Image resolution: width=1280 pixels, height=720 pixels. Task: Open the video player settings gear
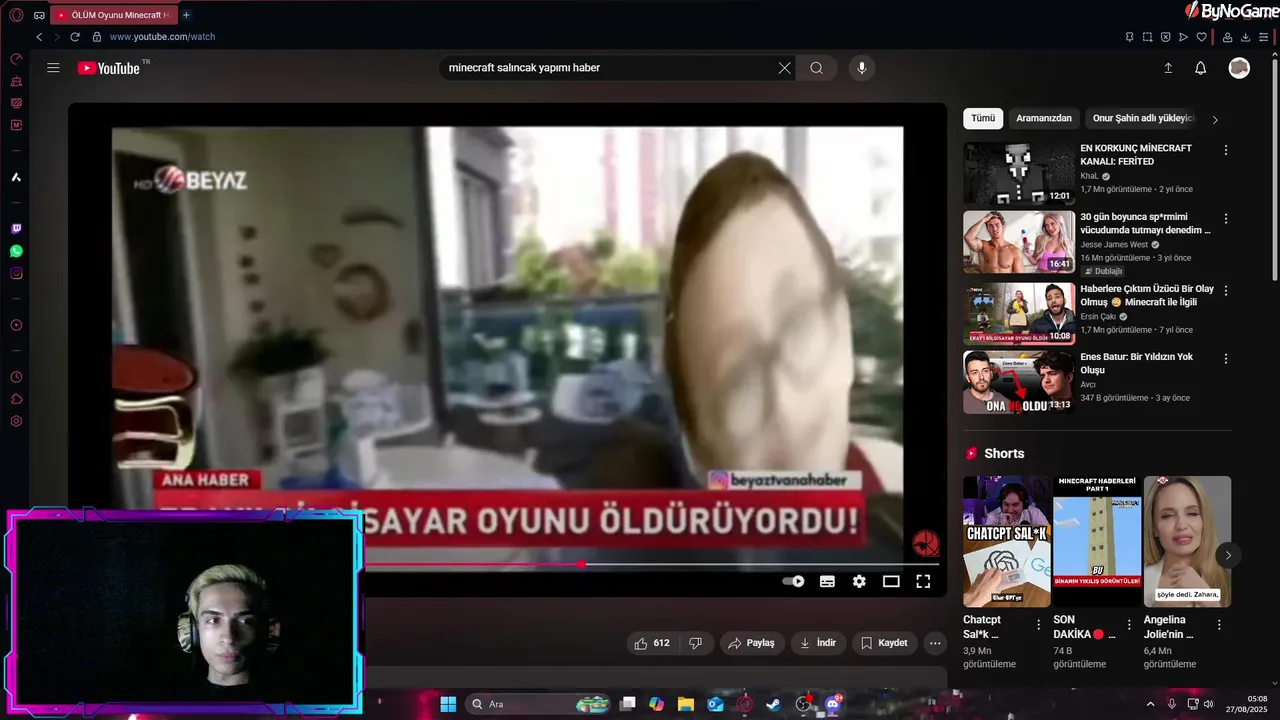coord(859,581)
